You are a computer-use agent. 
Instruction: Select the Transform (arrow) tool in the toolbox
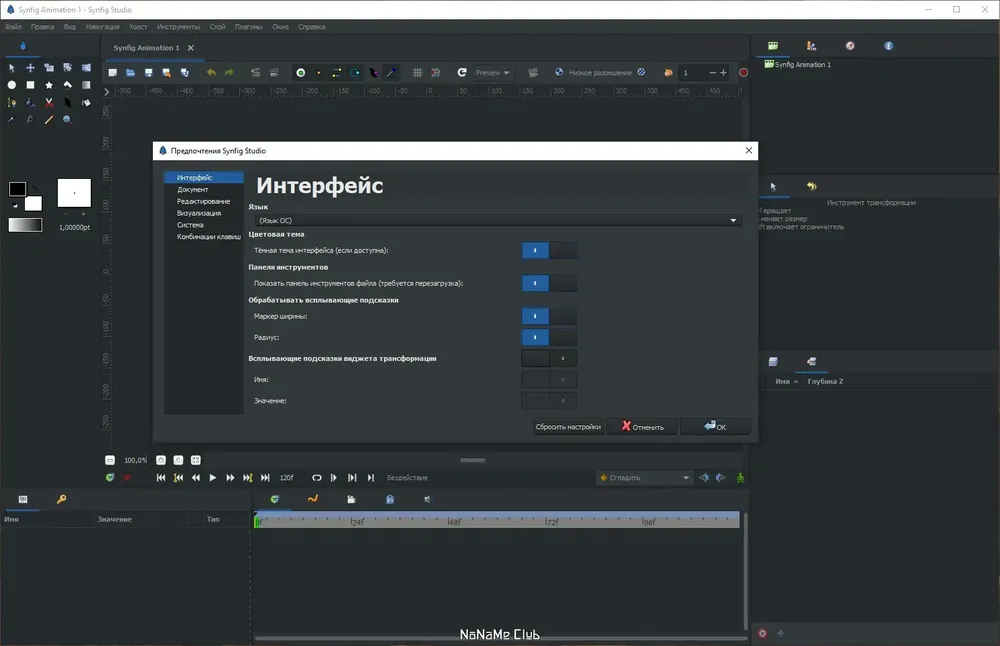click(11, 68)
